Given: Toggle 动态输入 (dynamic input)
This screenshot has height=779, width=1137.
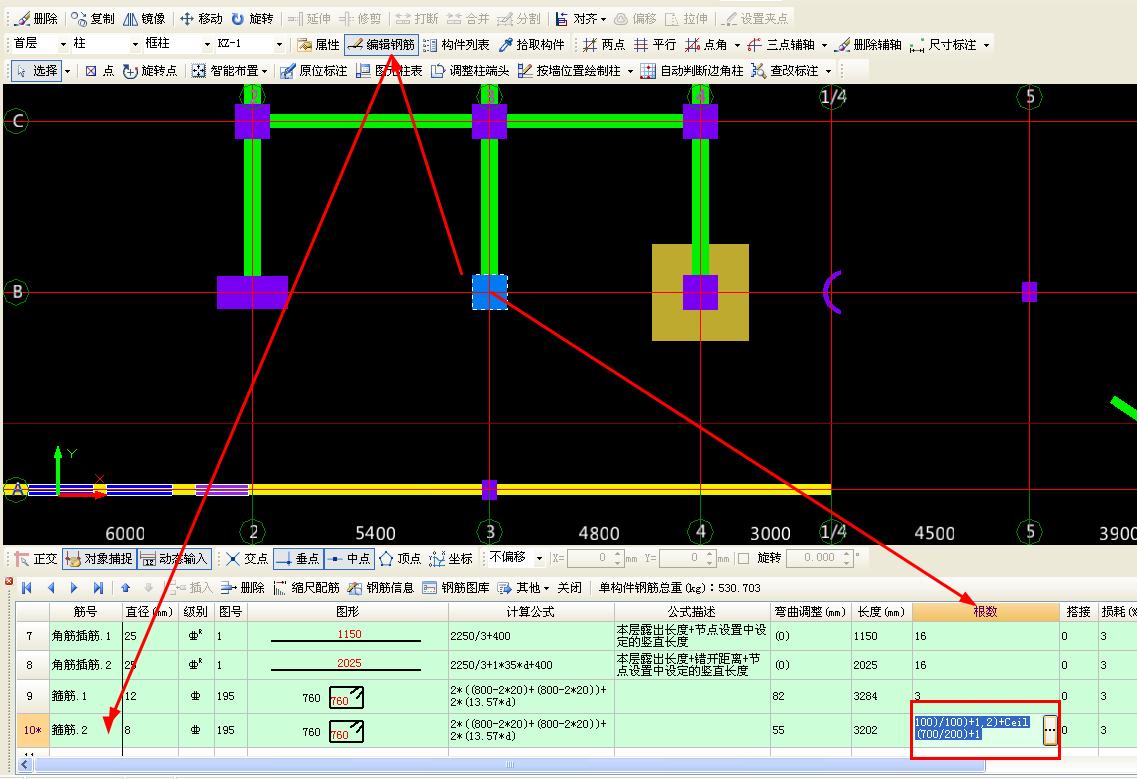Looking at the screenshot, I should coord(174,559).
